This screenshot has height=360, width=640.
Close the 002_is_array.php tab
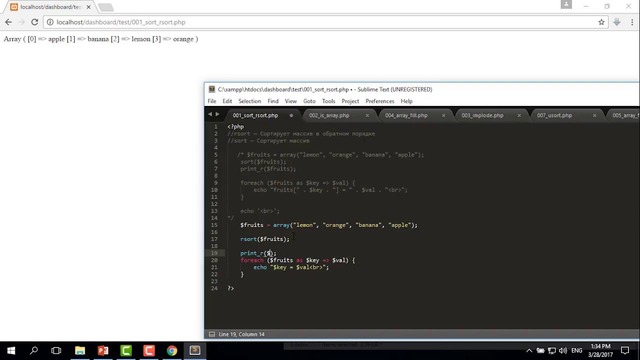point(367,116)
